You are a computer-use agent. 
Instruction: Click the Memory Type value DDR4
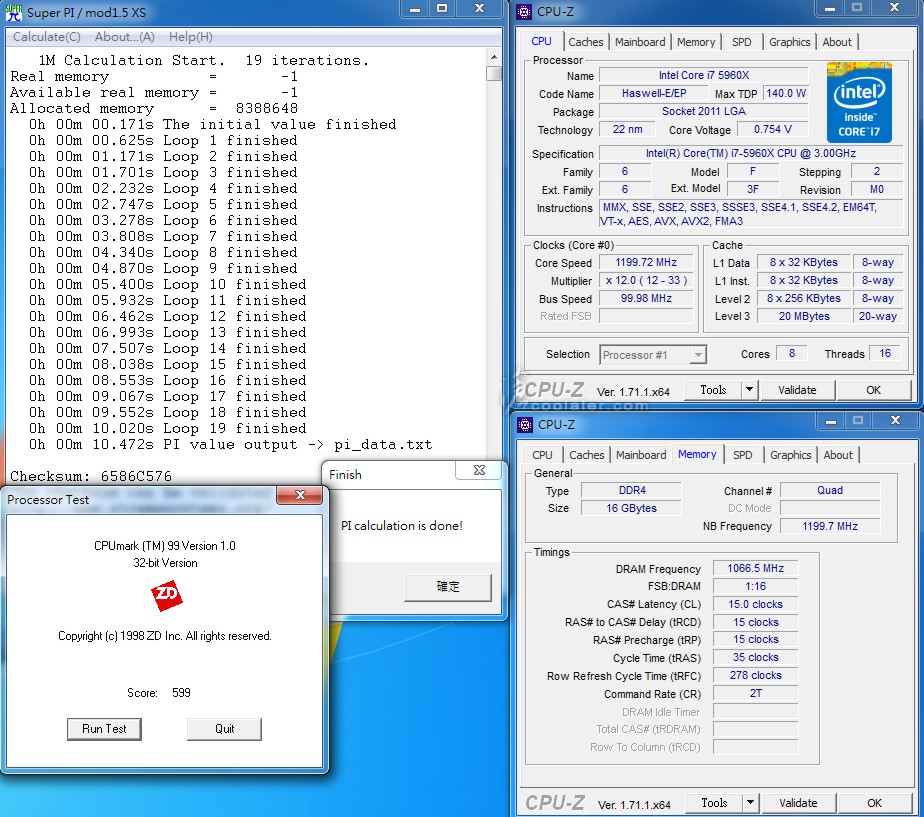[x=632, y=490]
